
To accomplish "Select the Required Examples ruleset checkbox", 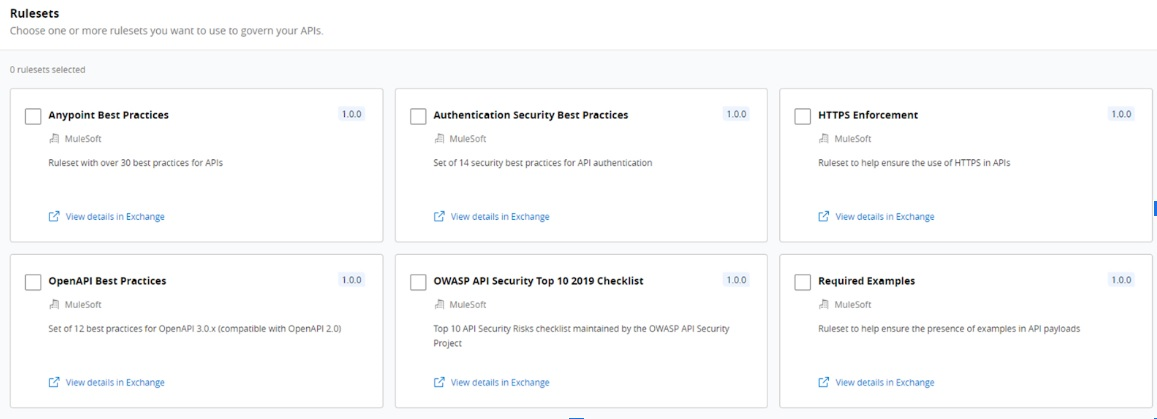I will 802,282.
